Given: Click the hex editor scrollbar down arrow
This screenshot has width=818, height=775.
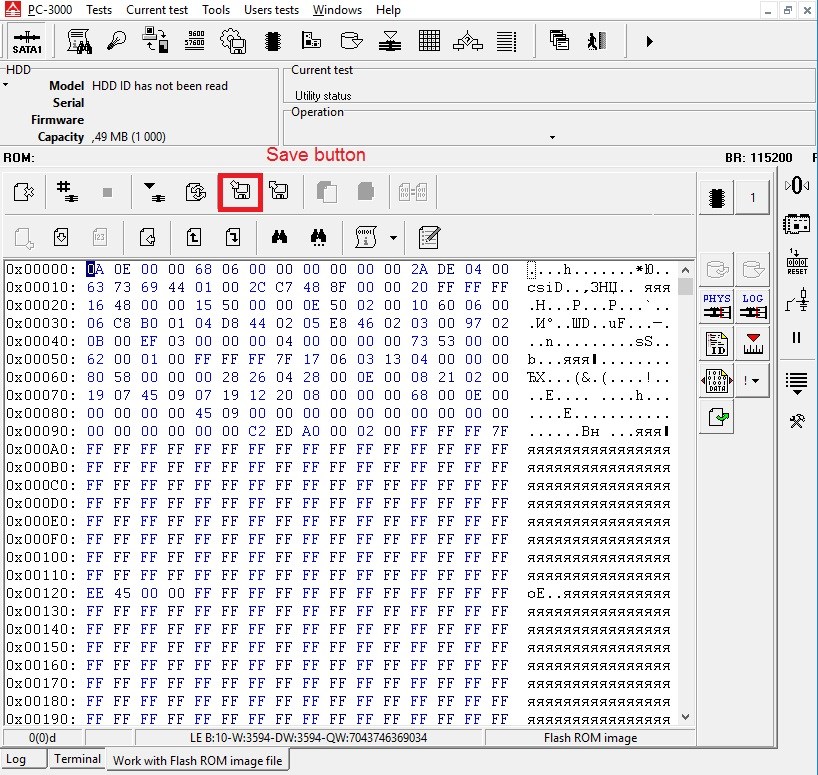Looking at the screenshot, I should 685,717.
